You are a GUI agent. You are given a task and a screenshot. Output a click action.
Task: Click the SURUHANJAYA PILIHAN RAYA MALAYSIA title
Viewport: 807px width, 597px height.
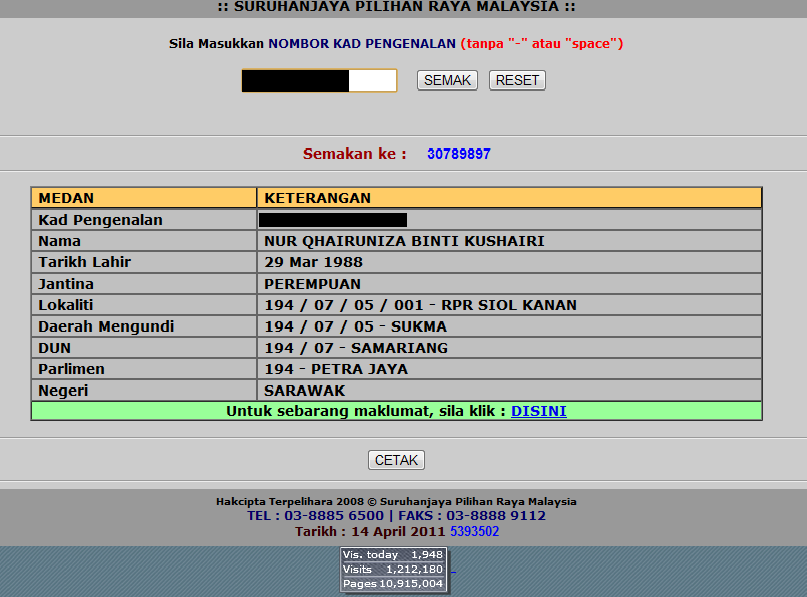coord(396,7)
